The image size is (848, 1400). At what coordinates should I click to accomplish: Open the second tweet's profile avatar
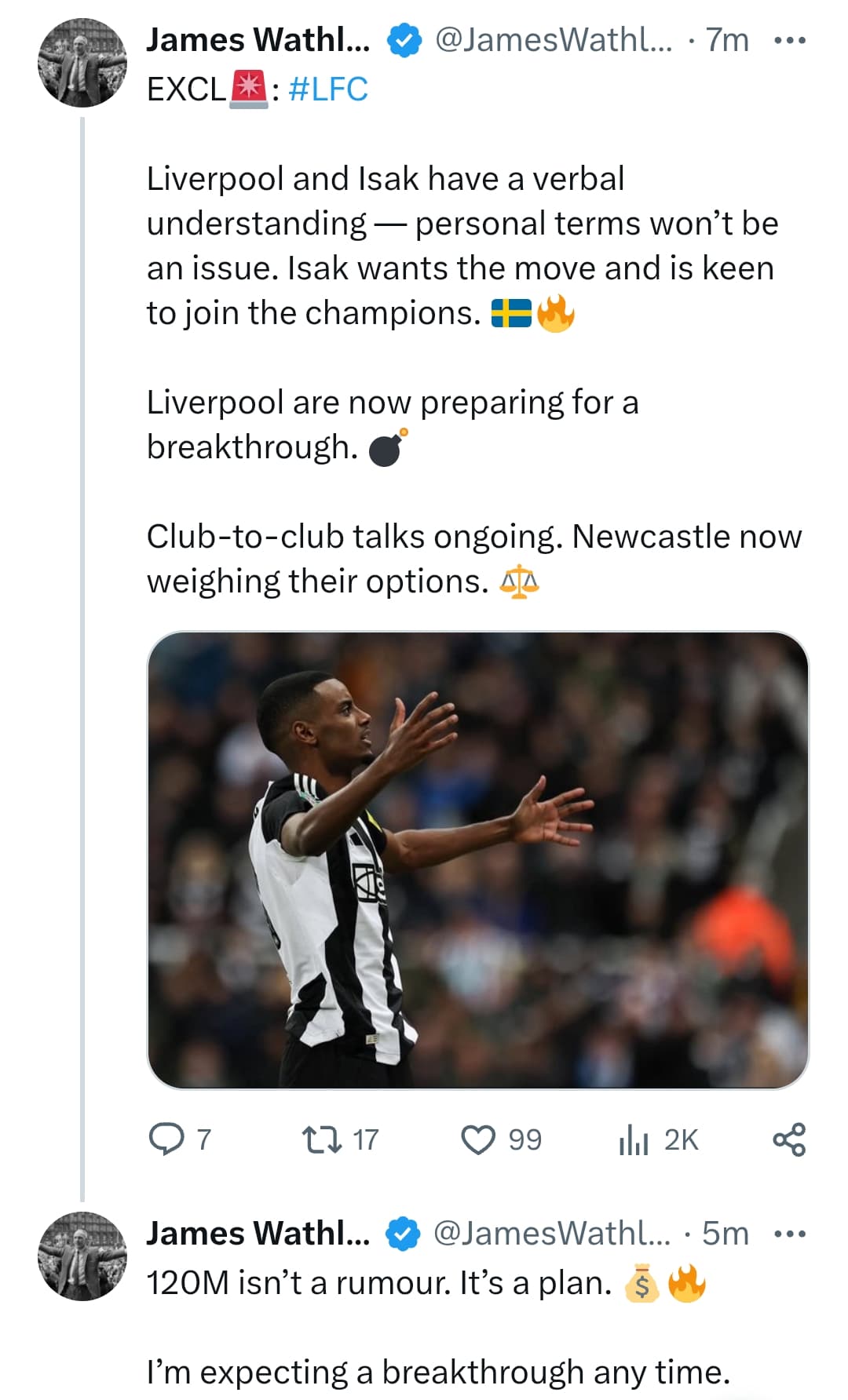82,1256
